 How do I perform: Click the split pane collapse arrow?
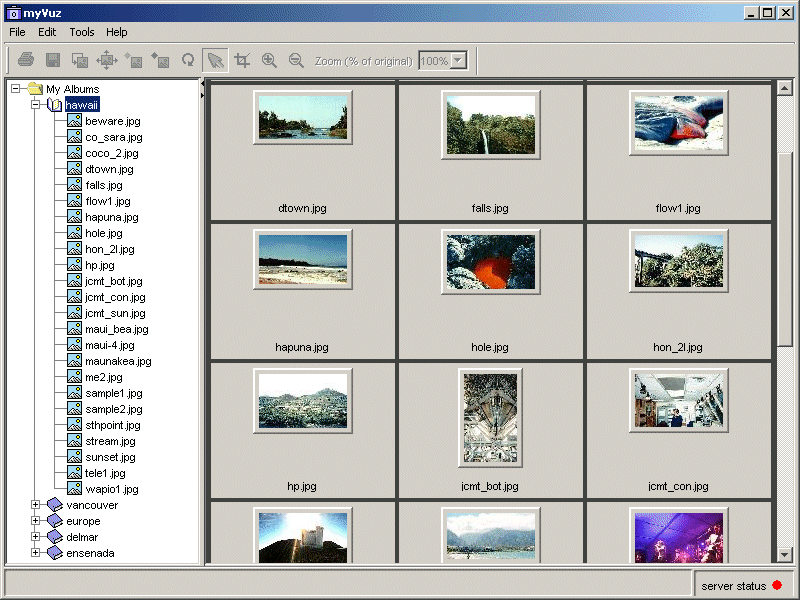[202, 83]
